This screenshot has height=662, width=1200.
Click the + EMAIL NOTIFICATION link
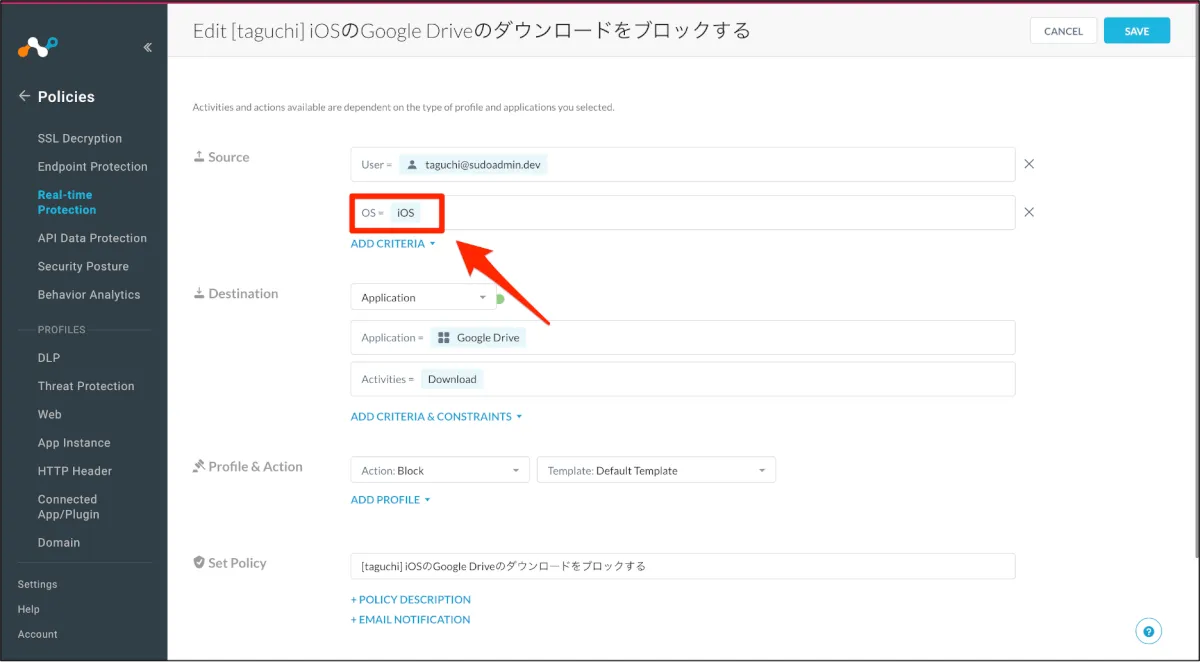pyautogui.click(x=410, y=620)
